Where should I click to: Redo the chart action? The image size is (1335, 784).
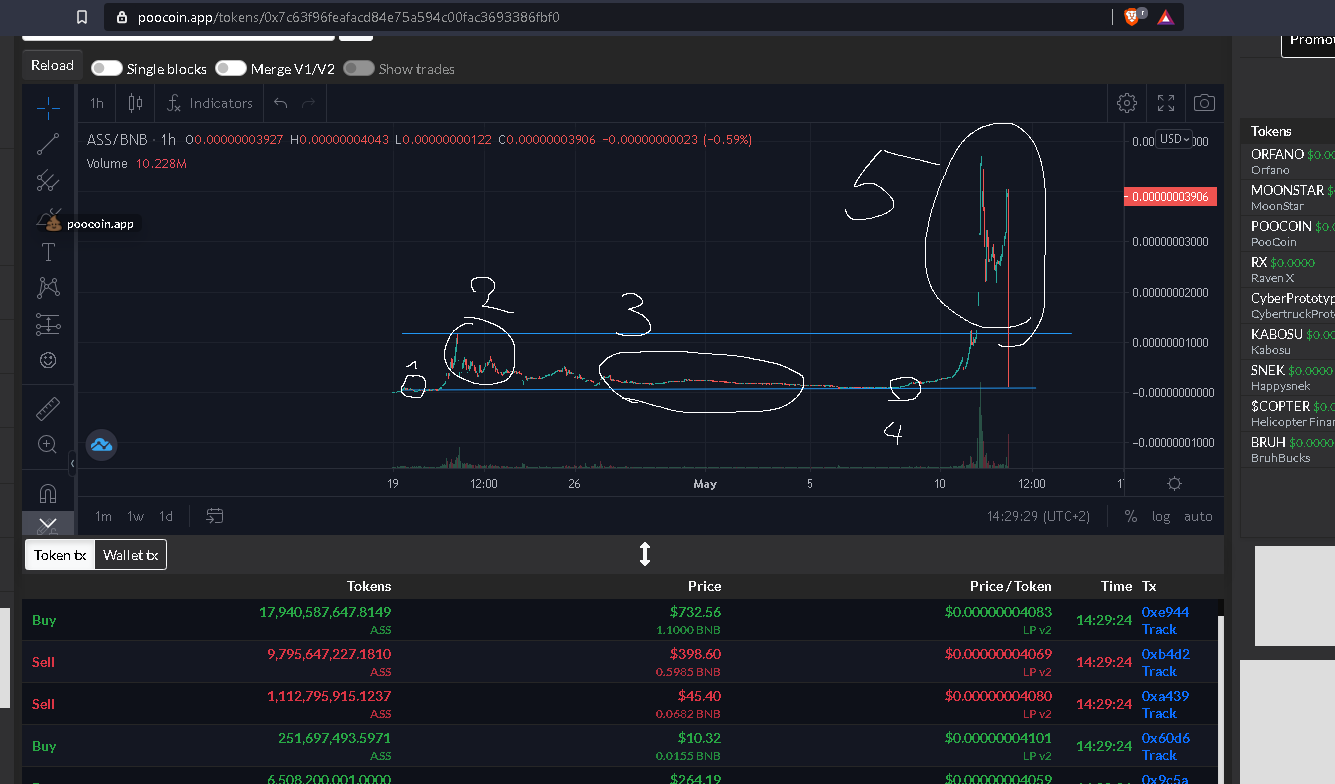(309, 103)
